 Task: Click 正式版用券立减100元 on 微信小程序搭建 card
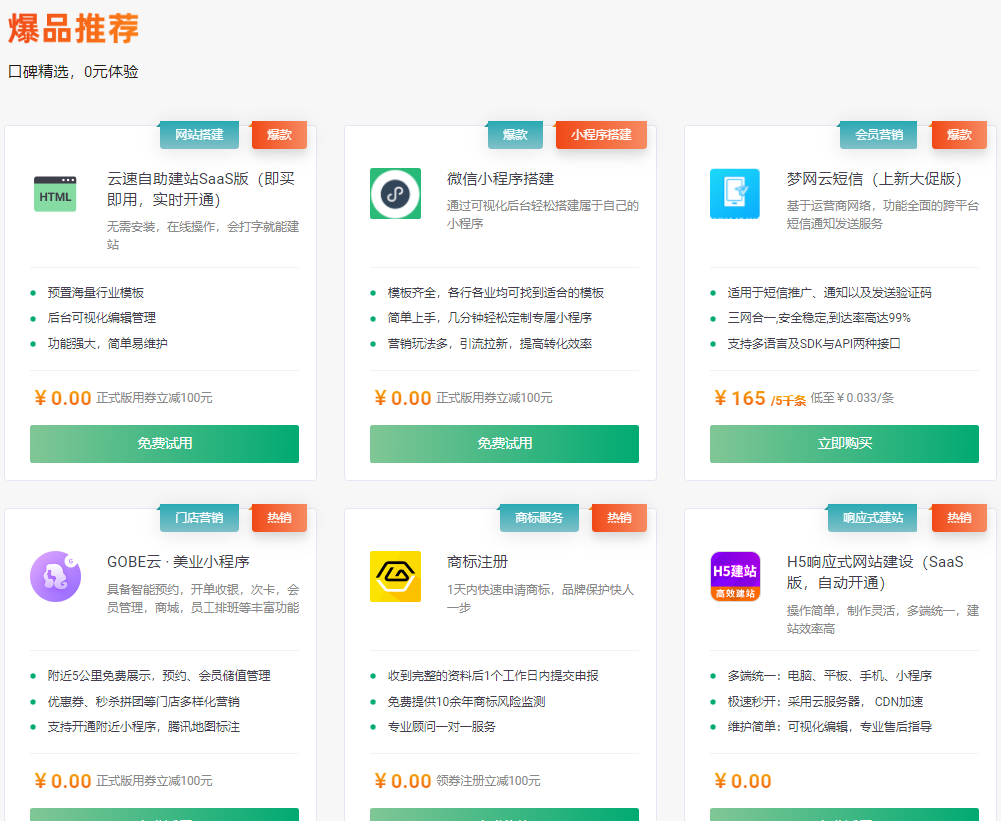coord(494,398)
